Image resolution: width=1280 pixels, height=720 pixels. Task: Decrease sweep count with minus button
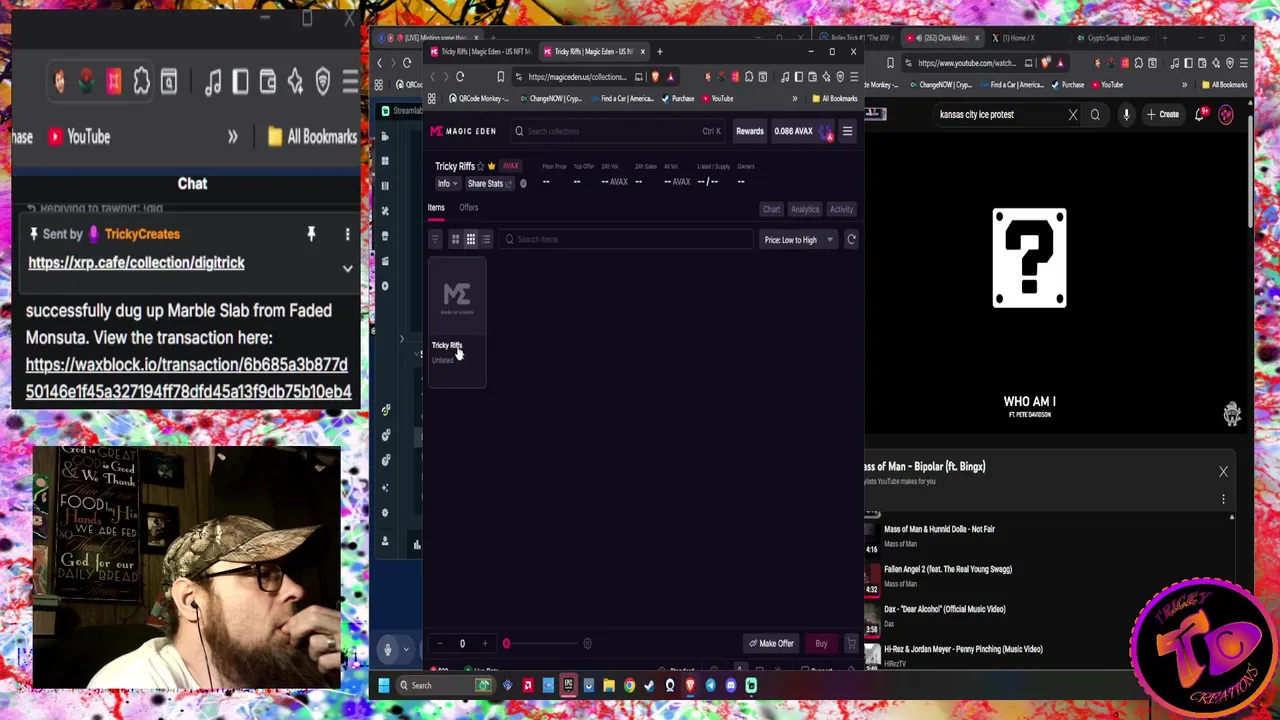pos(440,644)
